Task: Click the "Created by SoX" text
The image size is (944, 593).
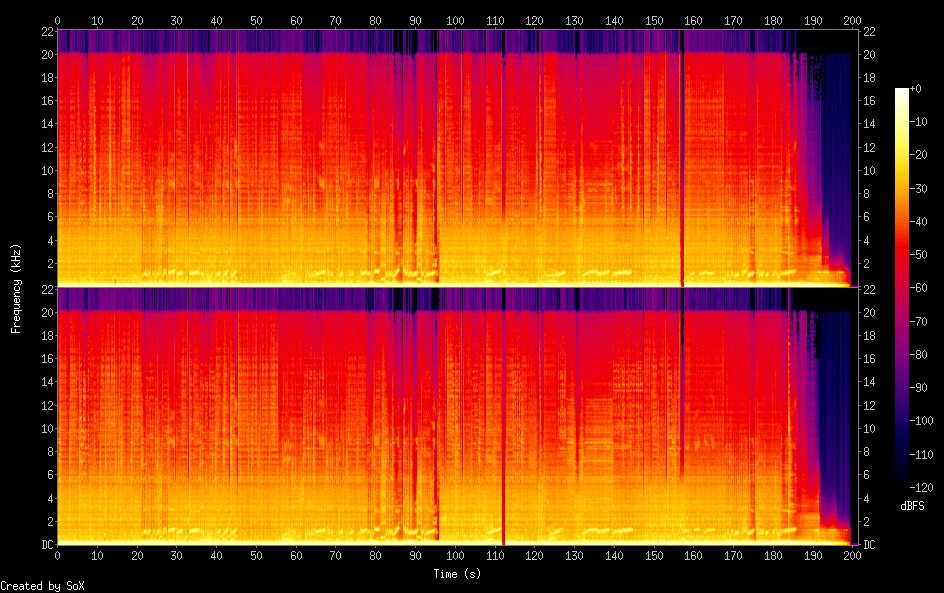Action: pos(42,586)
